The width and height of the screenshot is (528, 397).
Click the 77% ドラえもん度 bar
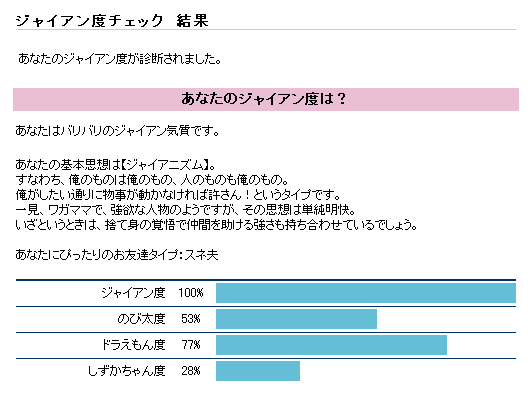331,345
